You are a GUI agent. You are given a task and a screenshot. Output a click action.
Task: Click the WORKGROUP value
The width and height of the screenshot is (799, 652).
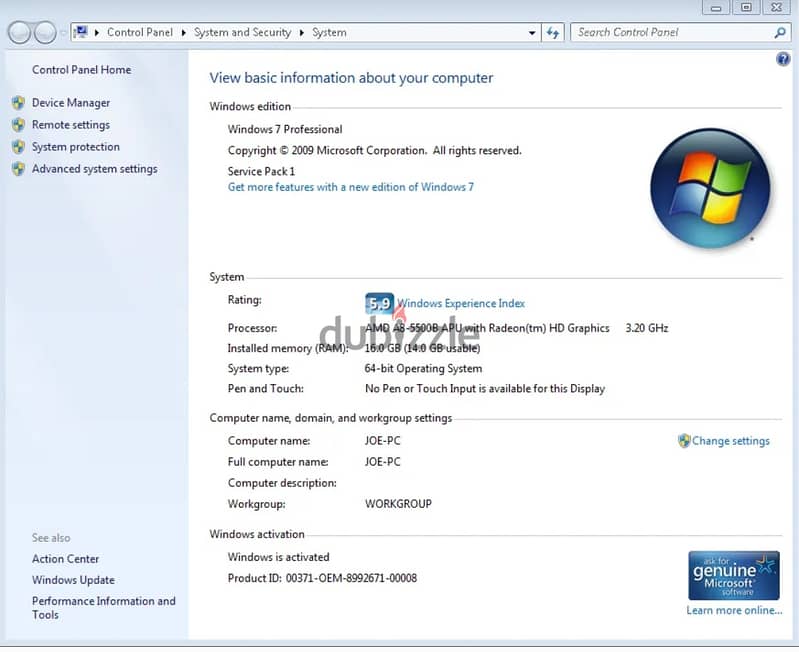(x=398, y=504)
